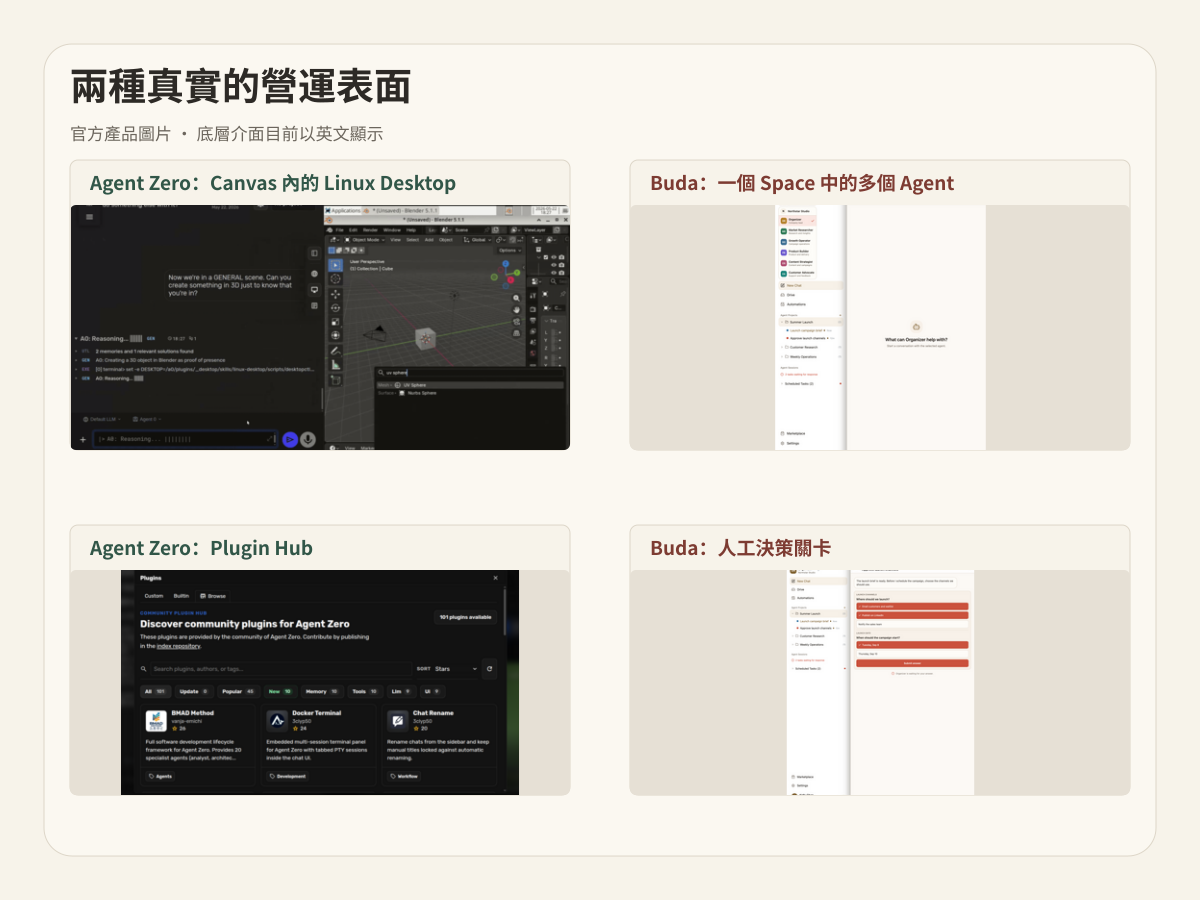
Task: Click the Blender viewport zoom magnifier icon
Action: pyautogui.click(x=517, y=298)
